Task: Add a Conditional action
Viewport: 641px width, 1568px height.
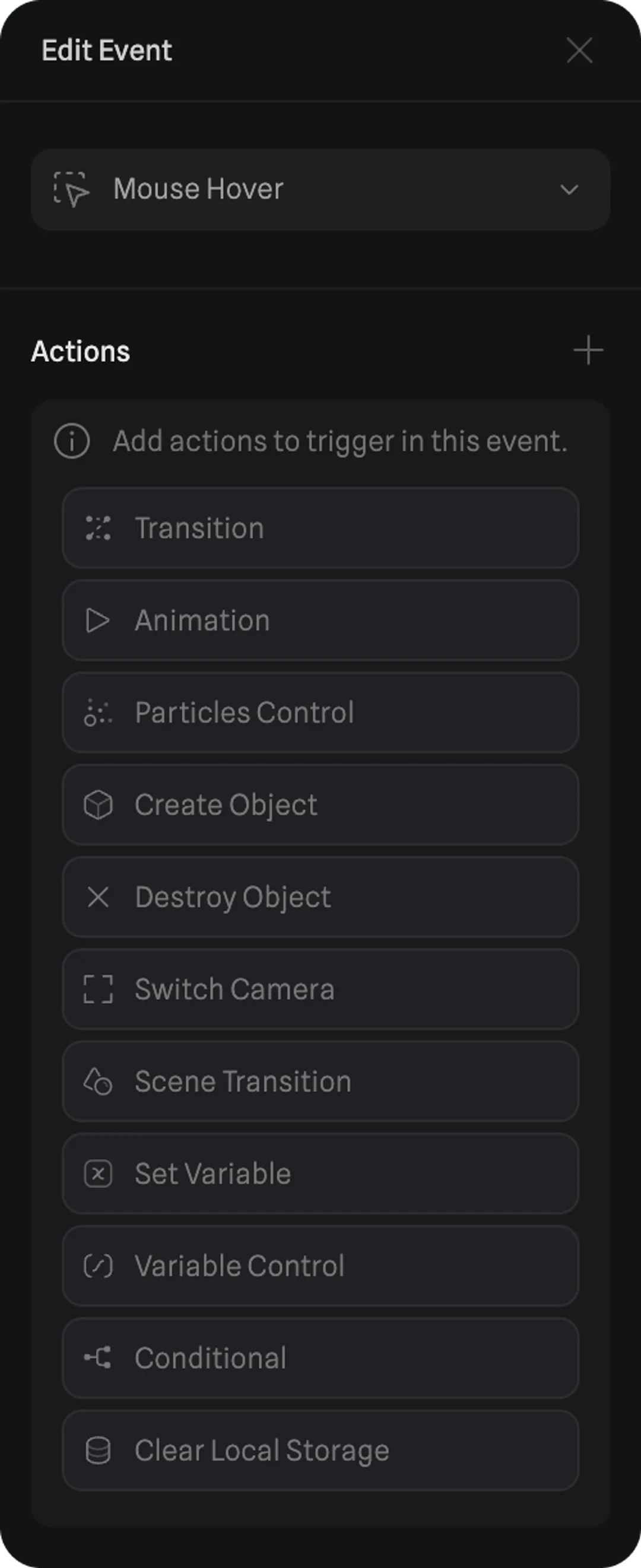Action: pos(320,1358)
